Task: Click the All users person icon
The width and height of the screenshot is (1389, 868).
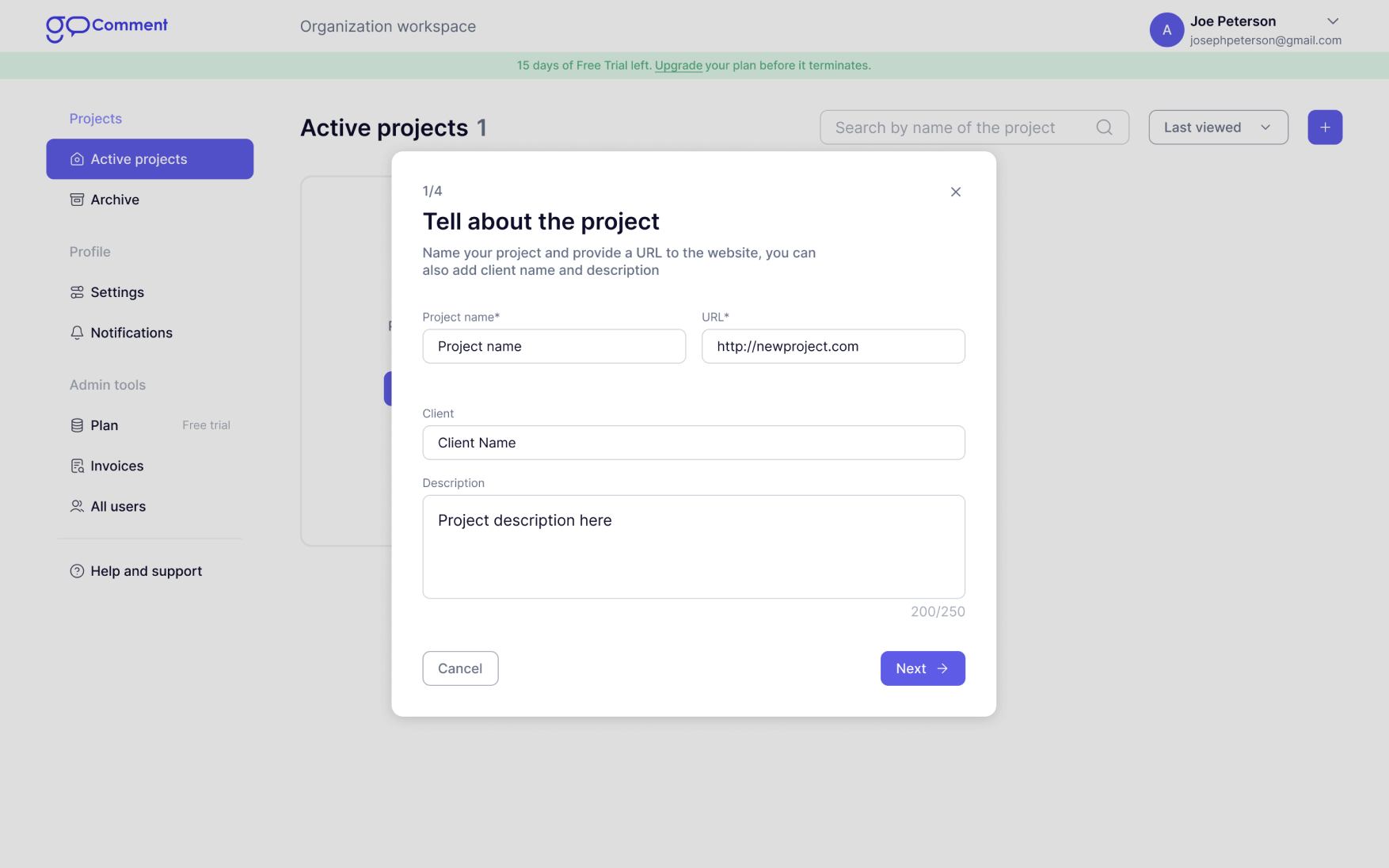Action: pyautogui.click(x=77, y=506)
